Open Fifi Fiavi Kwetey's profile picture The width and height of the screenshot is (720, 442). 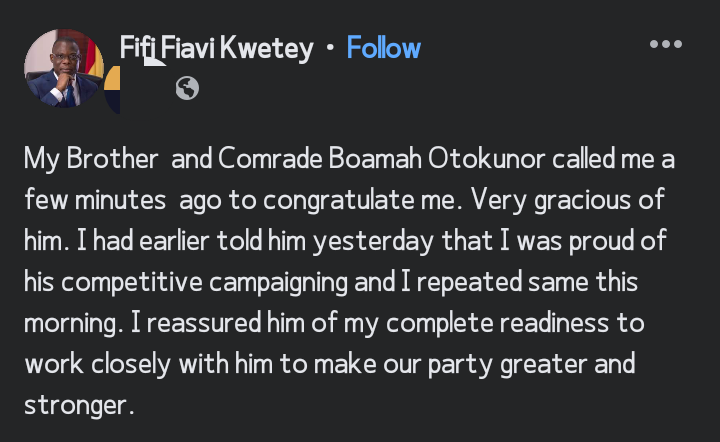[62, 69]
